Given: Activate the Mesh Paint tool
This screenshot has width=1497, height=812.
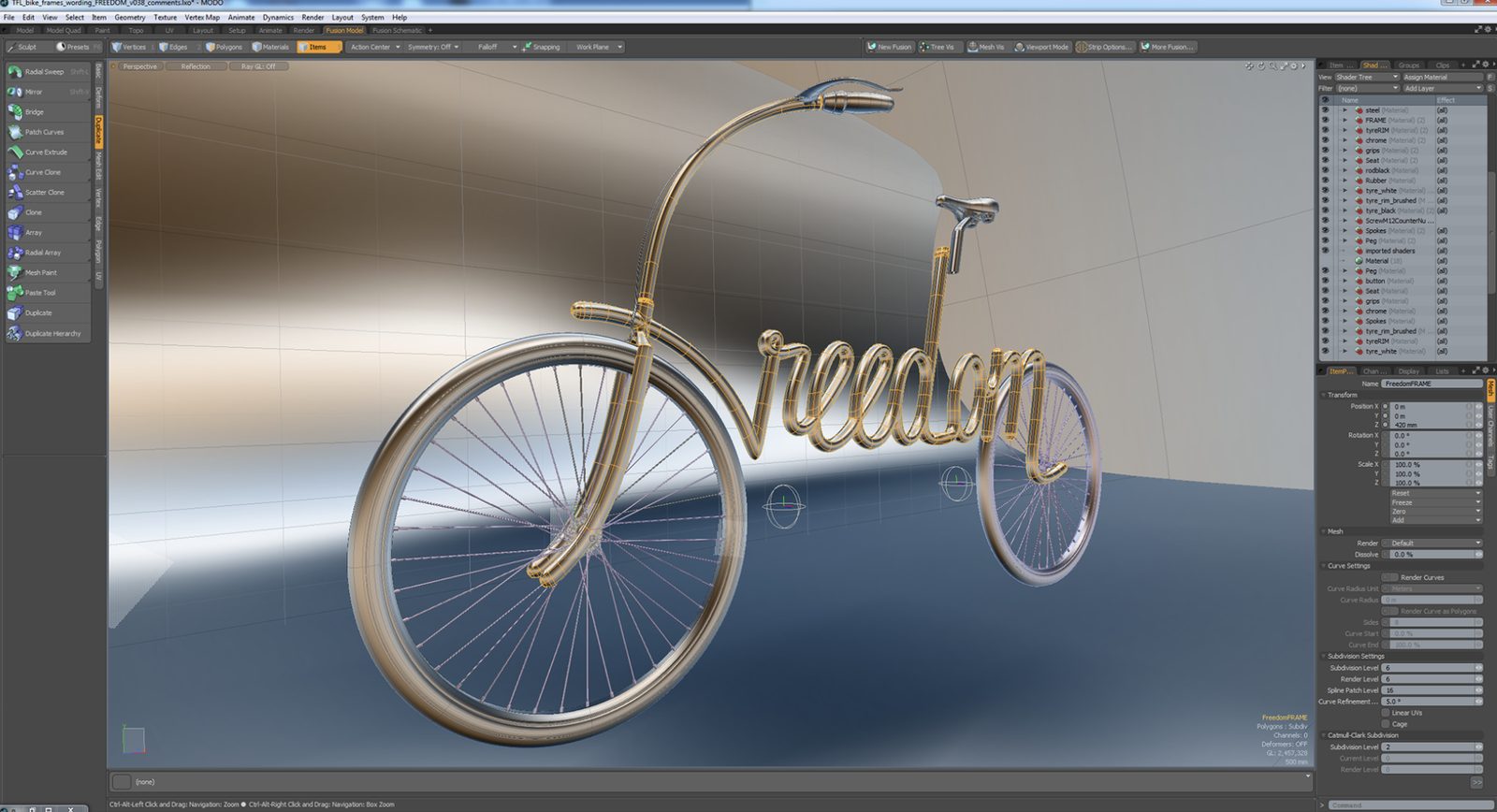Looking at the screenshot, I should coord(49,273).
